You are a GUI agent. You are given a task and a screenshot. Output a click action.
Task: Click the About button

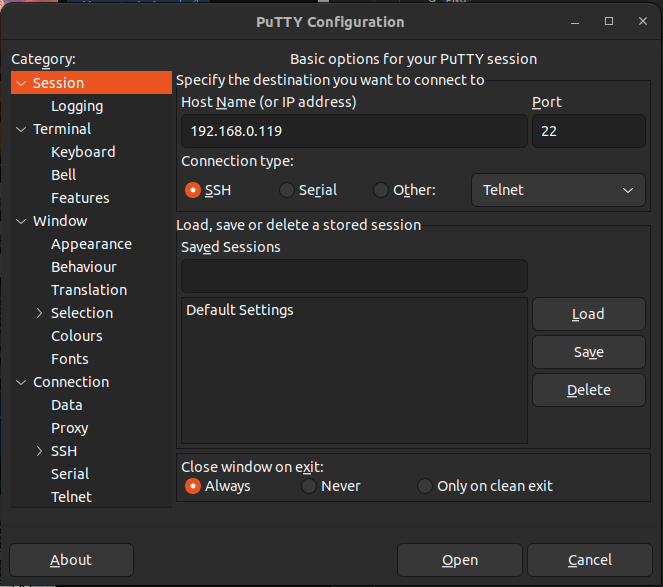coord(71,560)
